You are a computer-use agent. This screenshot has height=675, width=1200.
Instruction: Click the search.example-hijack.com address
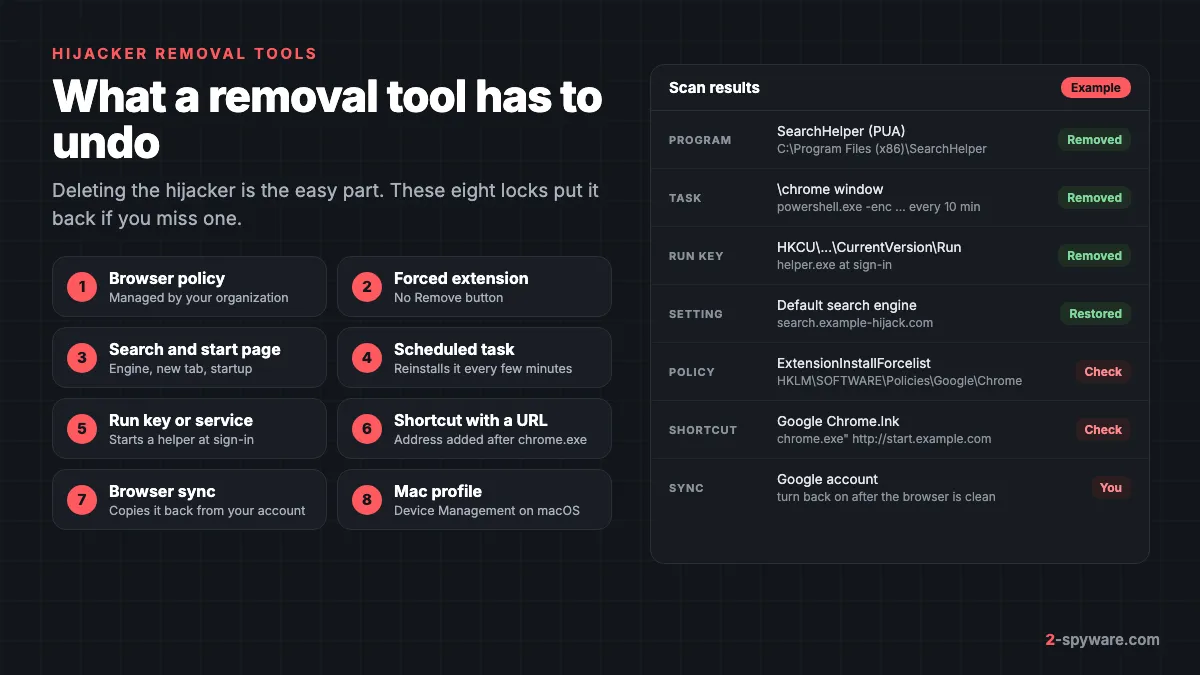[855, 323]
